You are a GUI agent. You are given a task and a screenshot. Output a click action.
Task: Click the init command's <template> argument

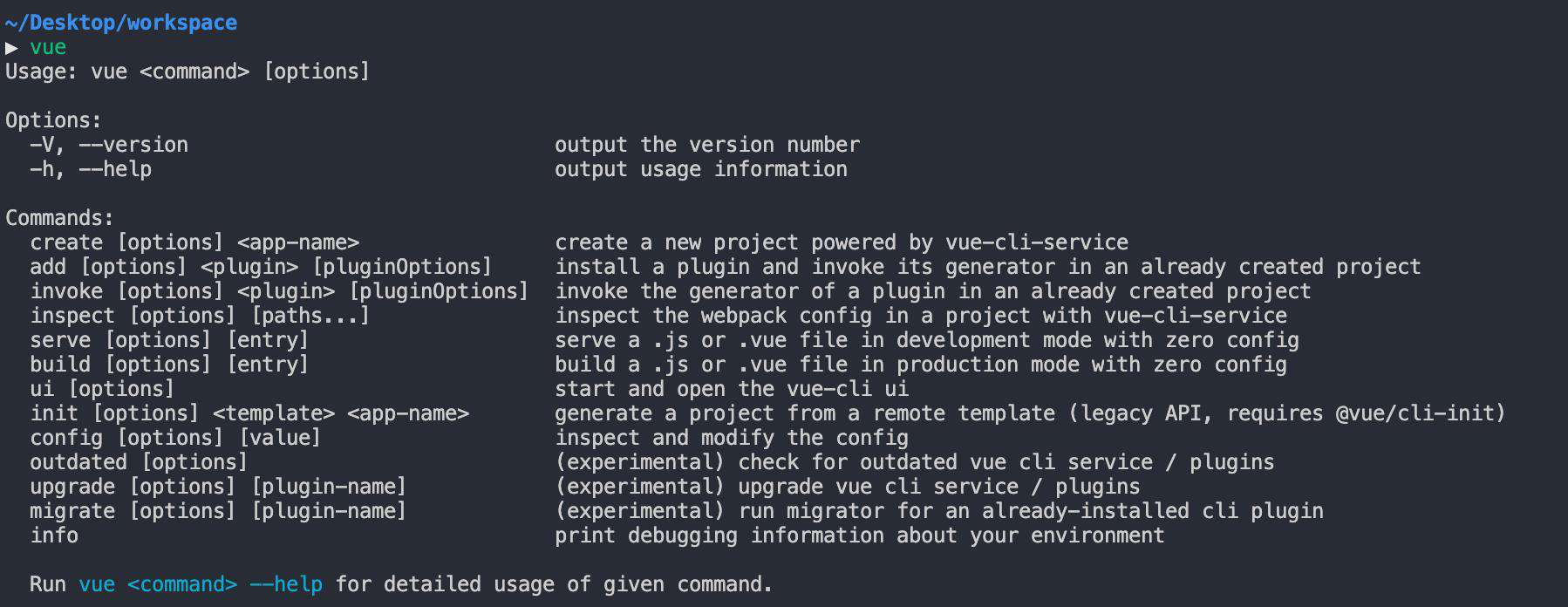pyautogui.click(x=274, y=413)
